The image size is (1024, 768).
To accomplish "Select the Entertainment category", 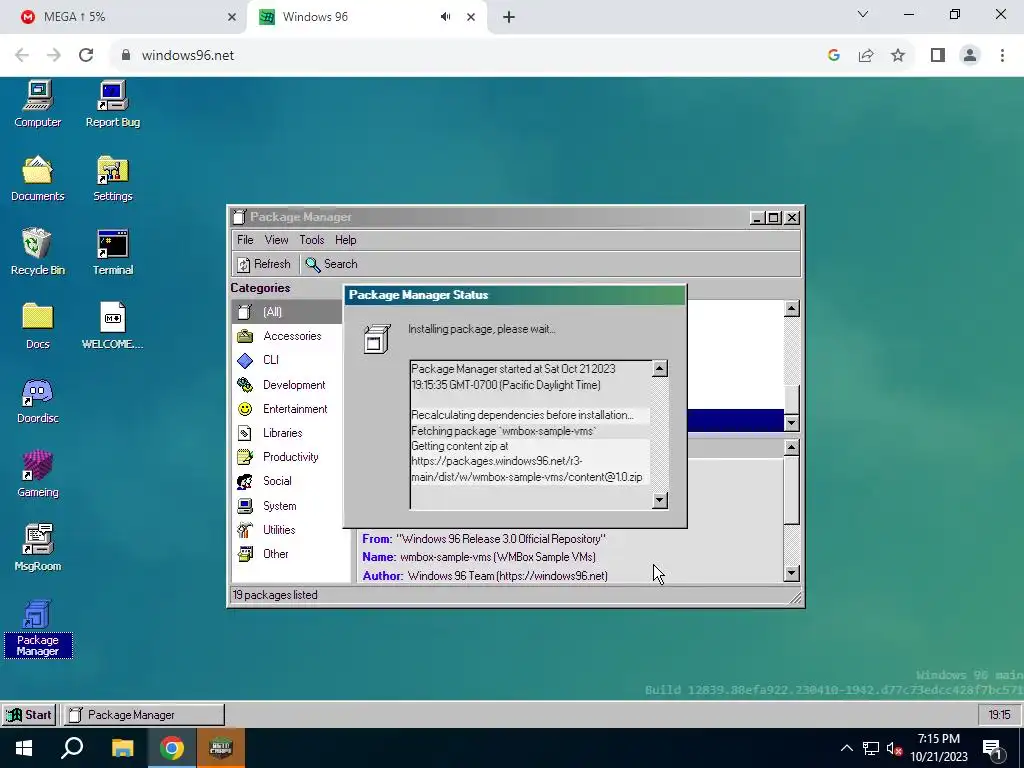I will (286, 409).
